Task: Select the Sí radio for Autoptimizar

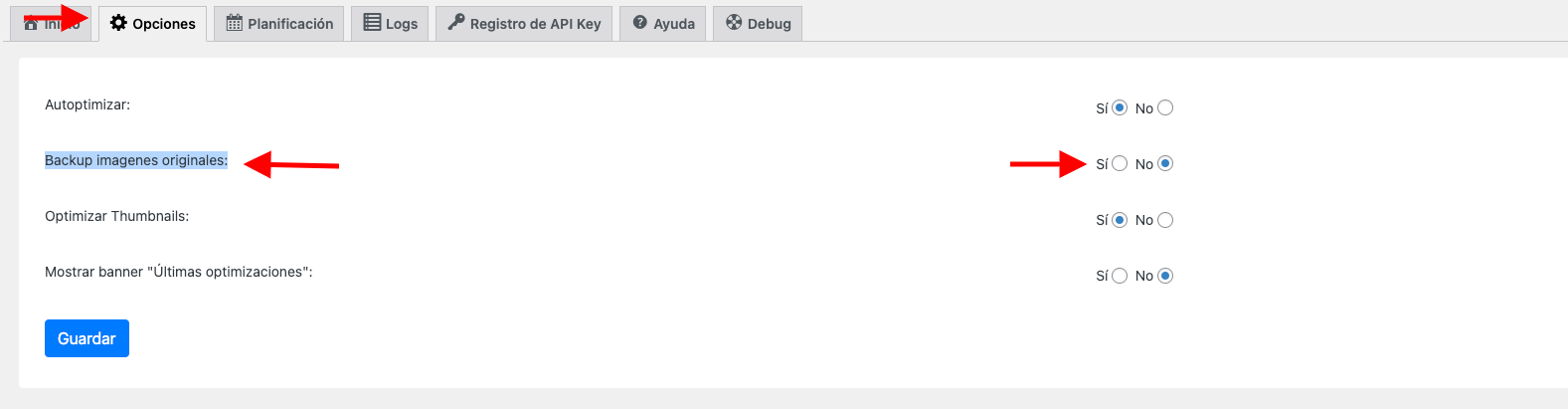Action: tap(1120, 107)
